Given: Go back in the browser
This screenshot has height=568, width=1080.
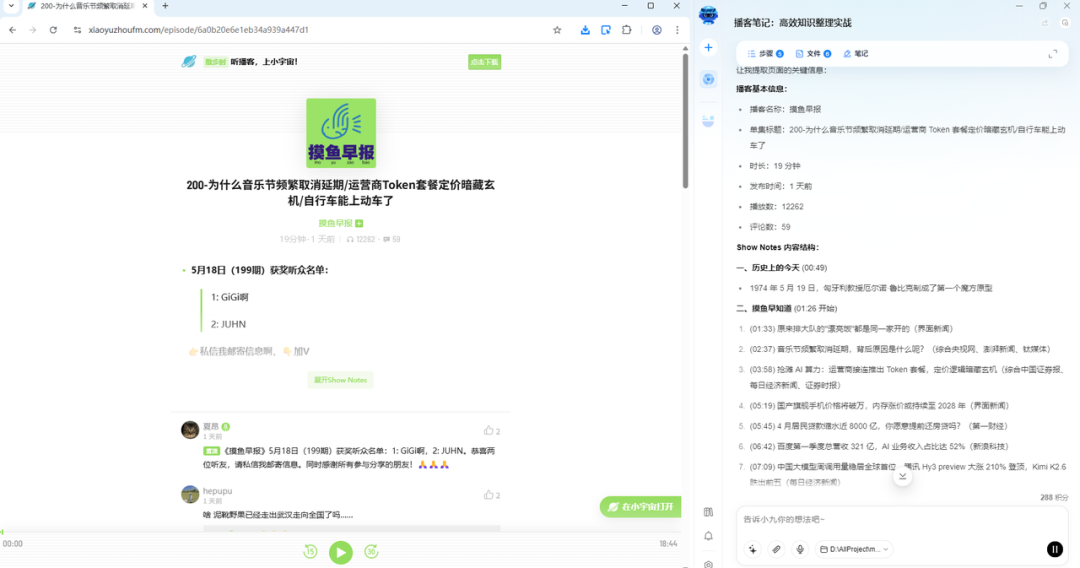Looking at the screenshot, I should pyautogui.click(x=12, y=30).
